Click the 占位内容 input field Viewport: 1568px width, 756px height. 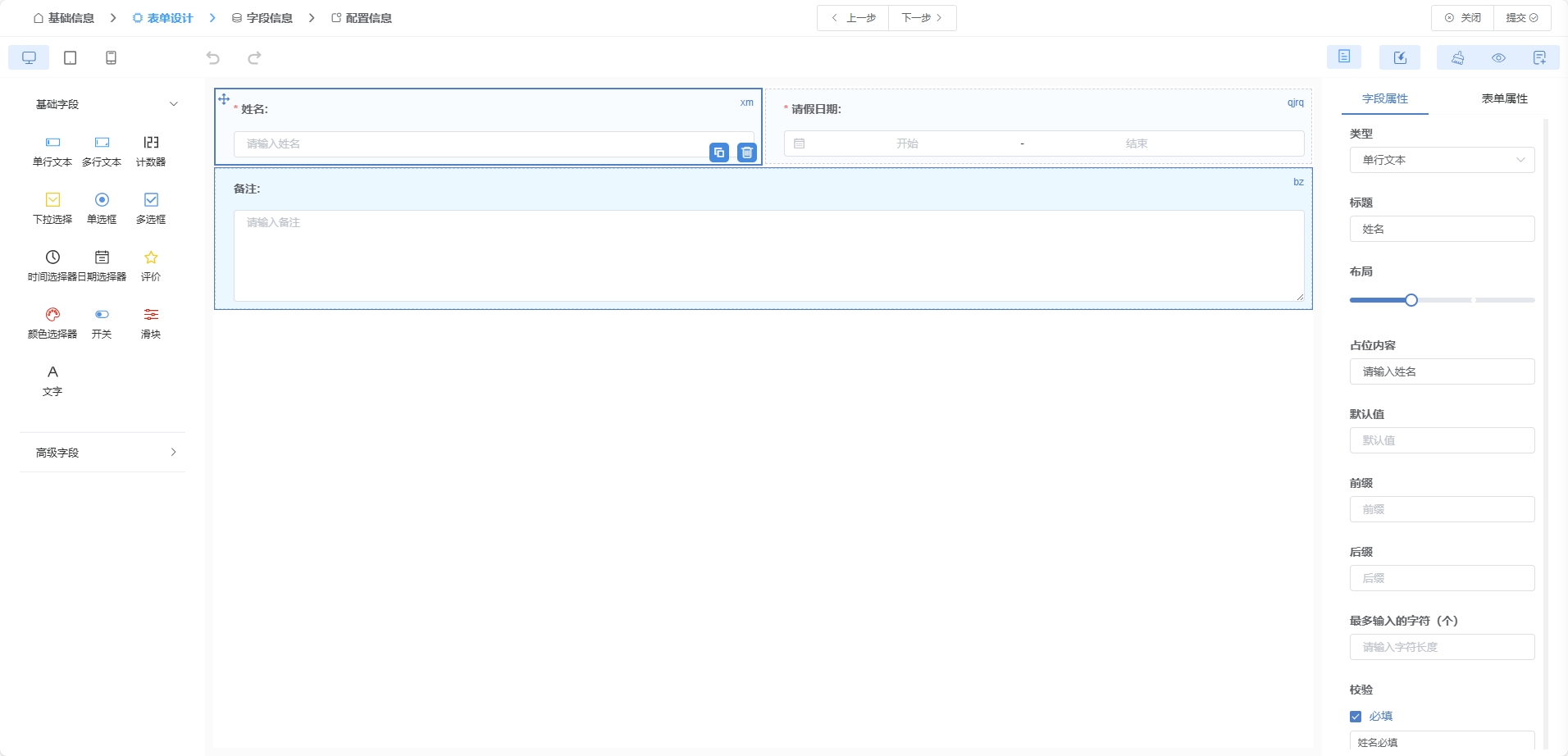[1442, 371]
